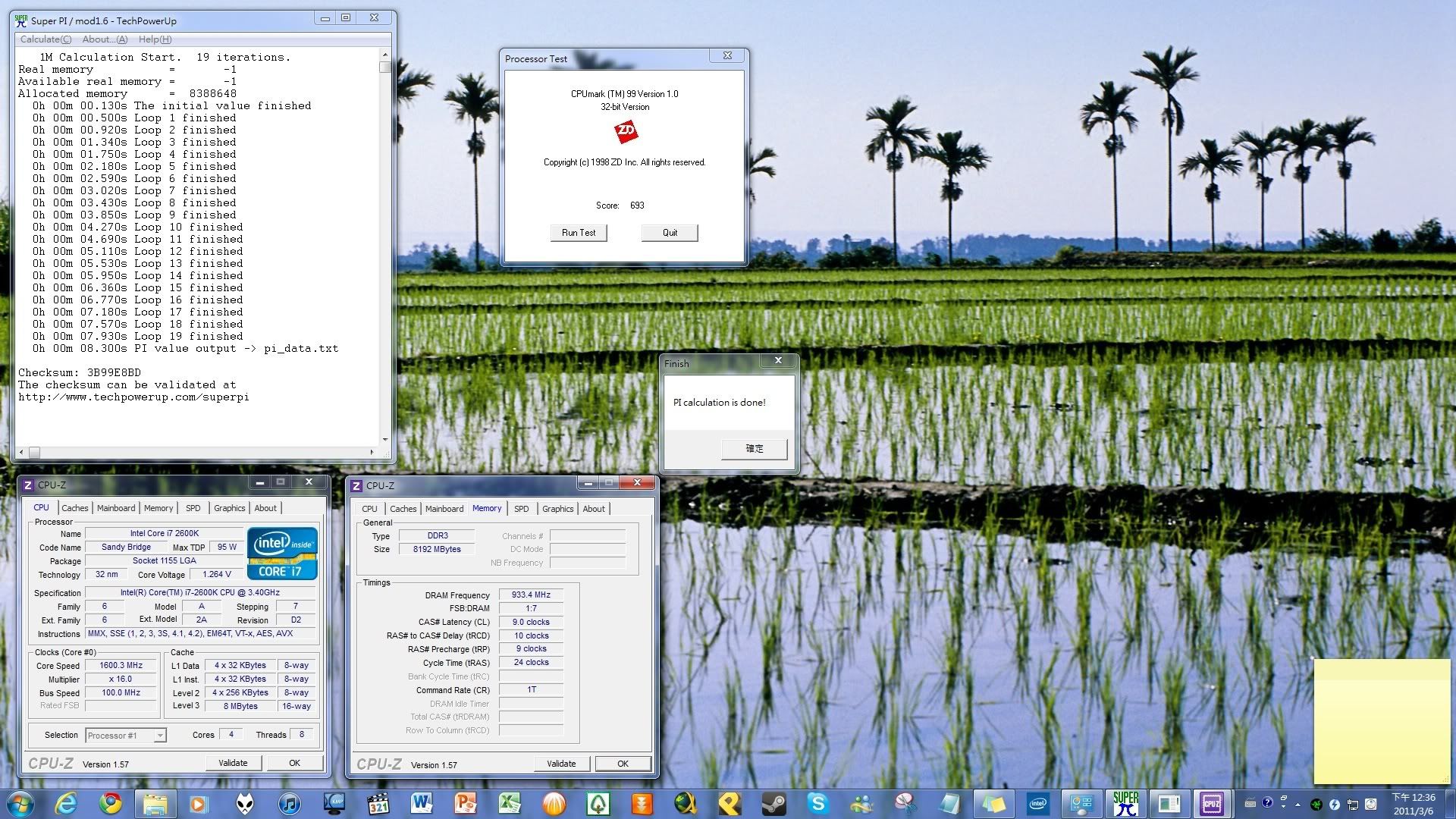Launch Windows Media Player from the taskbar
The width and height of the screenshot is (1456, 819).
pyautogui.click(x=199, y=803)
